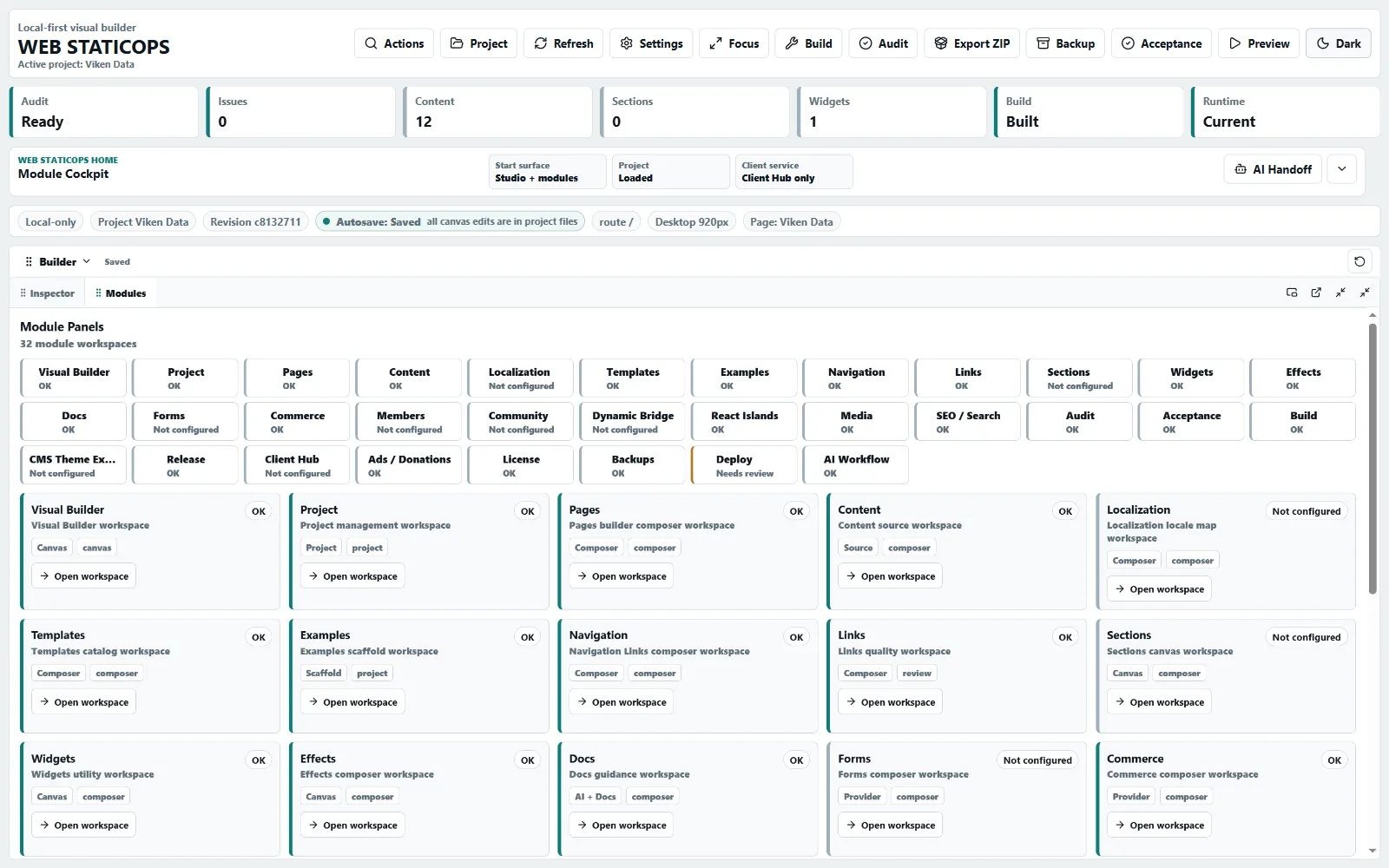The height and width of the screenshot is (868, 1389).
Task: Open workspace in Docs card
Action: tap(622, 825)
